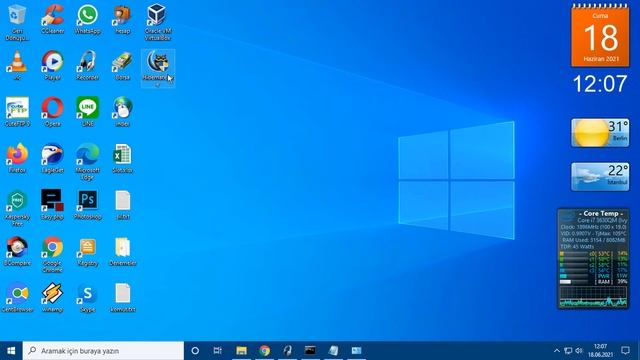Expand the hidden system tray icons

point(556,351)
